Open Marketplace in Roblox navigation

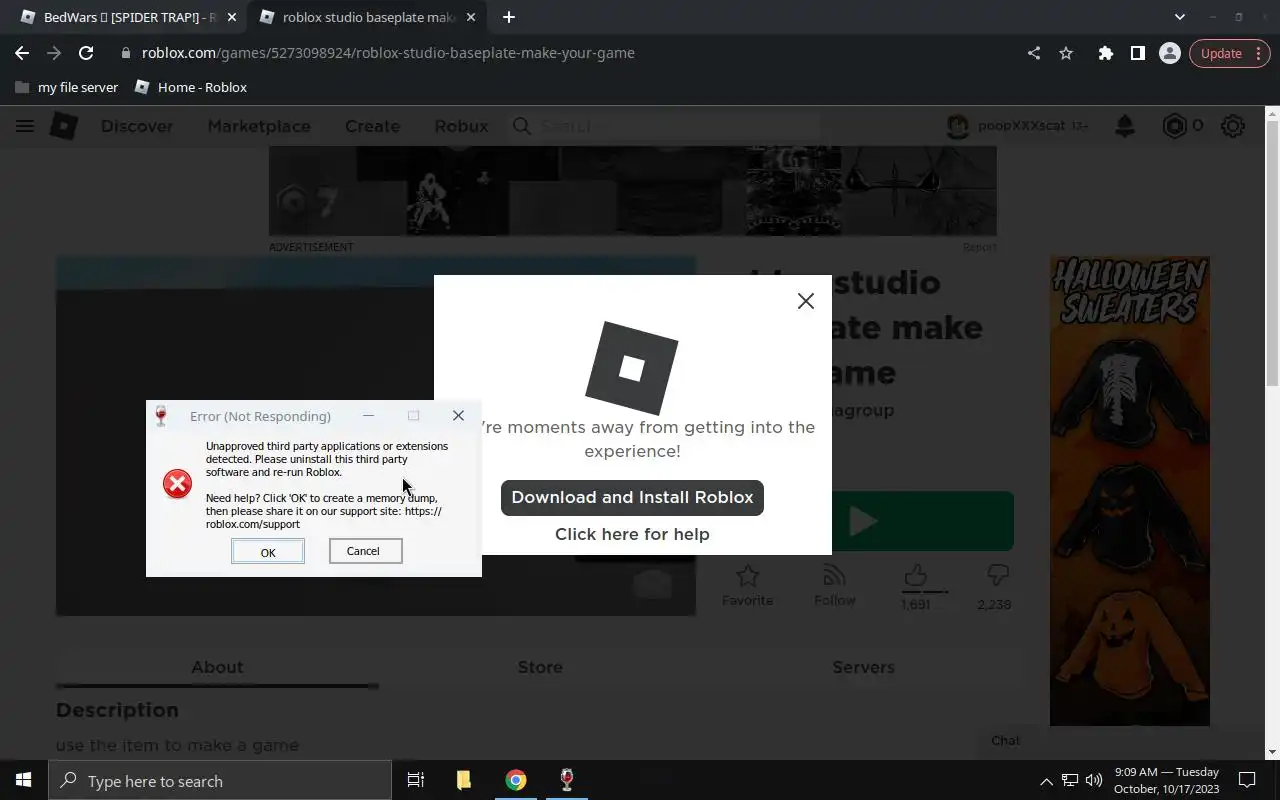point(259,126)
